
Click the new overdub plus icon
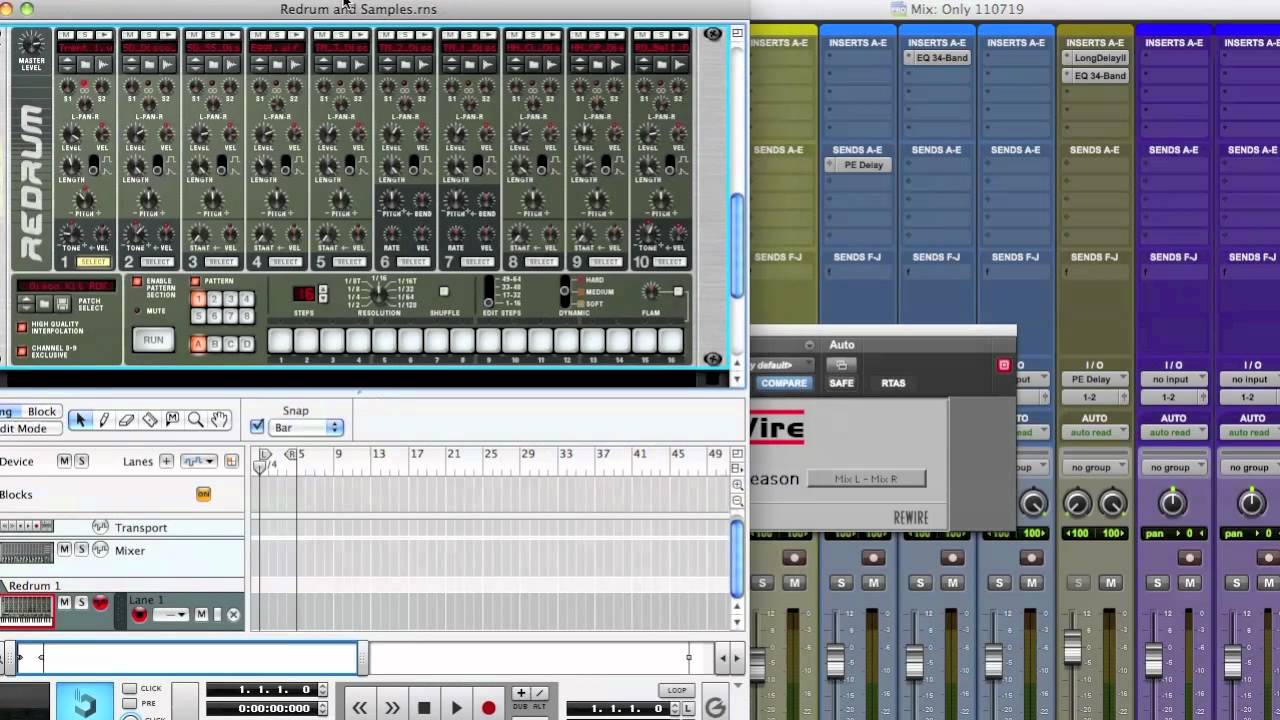pyautogui.click(x=521, y=692)
